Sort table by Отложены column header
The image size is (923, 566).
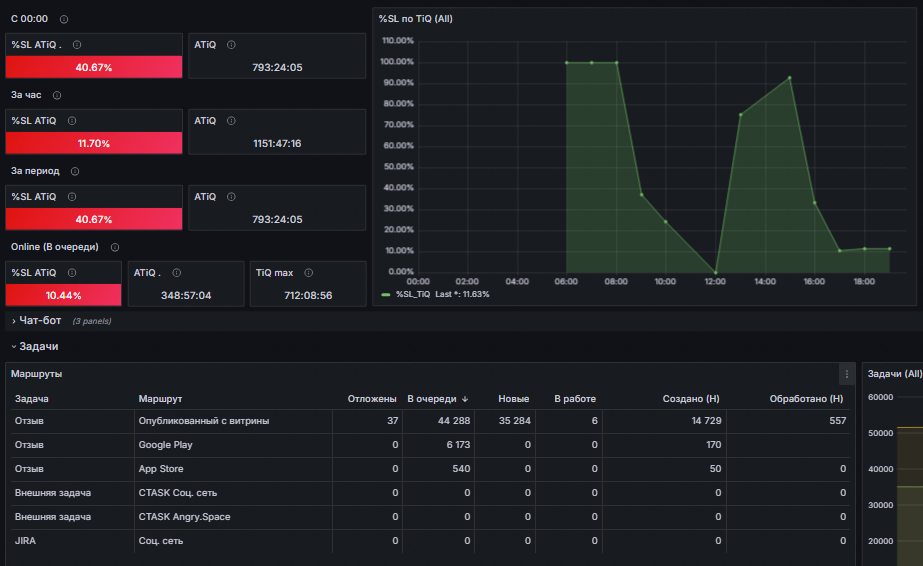tap(372, 399)
